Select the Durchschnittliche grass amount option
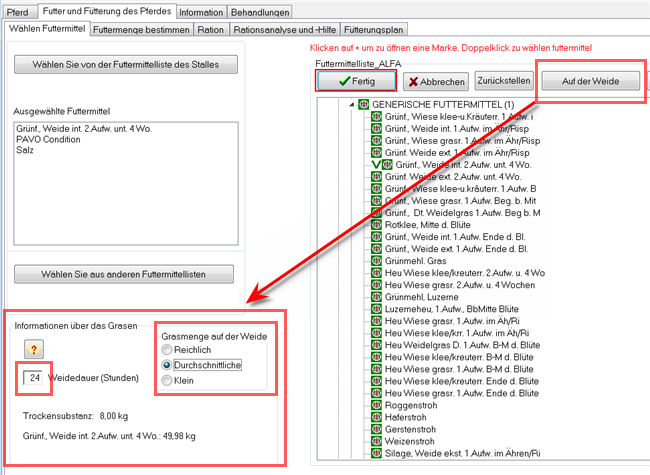The image size is (650, 475). coord(167,365)
